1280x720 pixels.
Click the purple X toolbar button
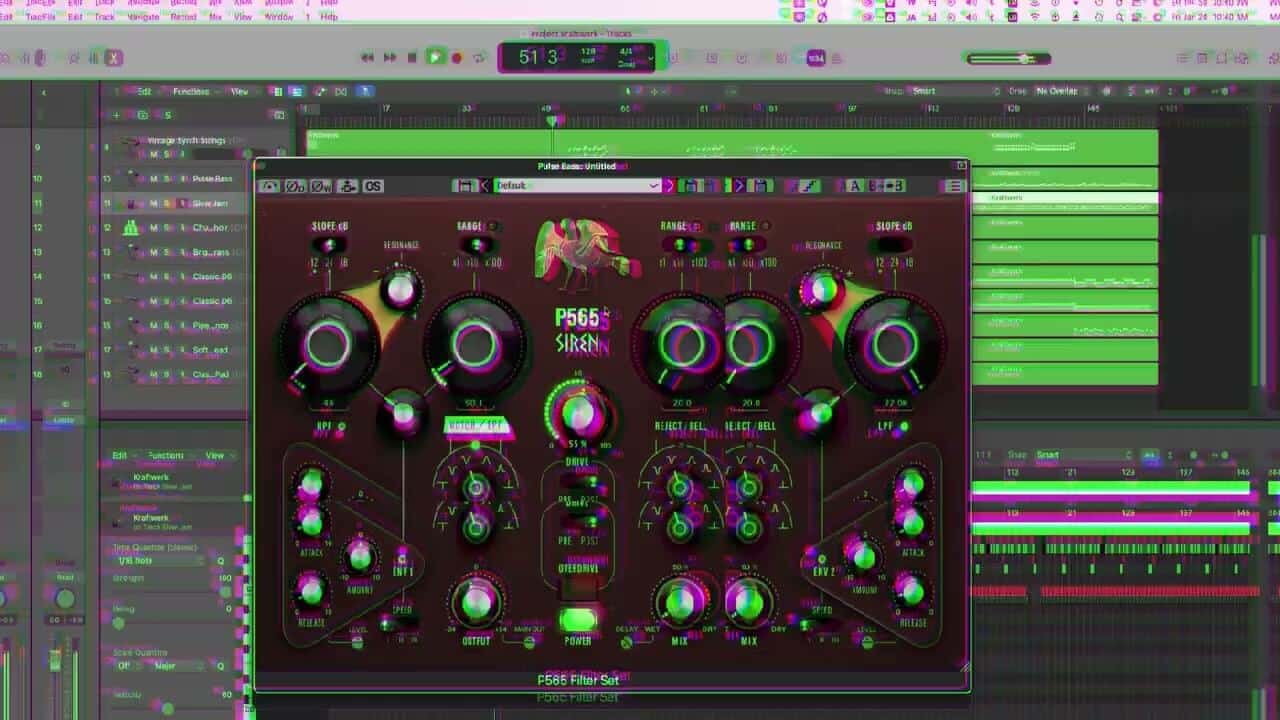pyautogui.click(x=114, y=58)
